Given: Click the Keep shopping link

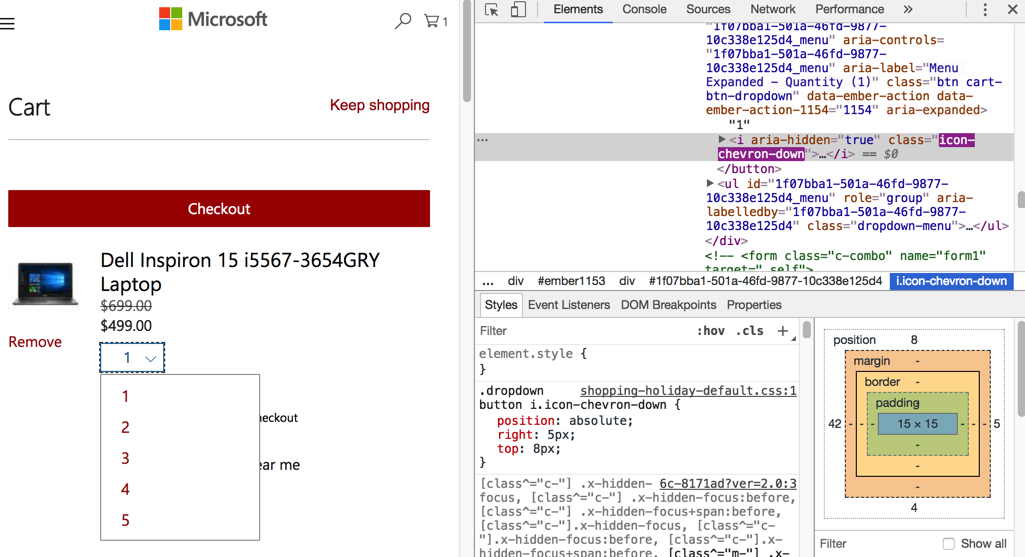Looking at the screenshot, I should 379,105.
